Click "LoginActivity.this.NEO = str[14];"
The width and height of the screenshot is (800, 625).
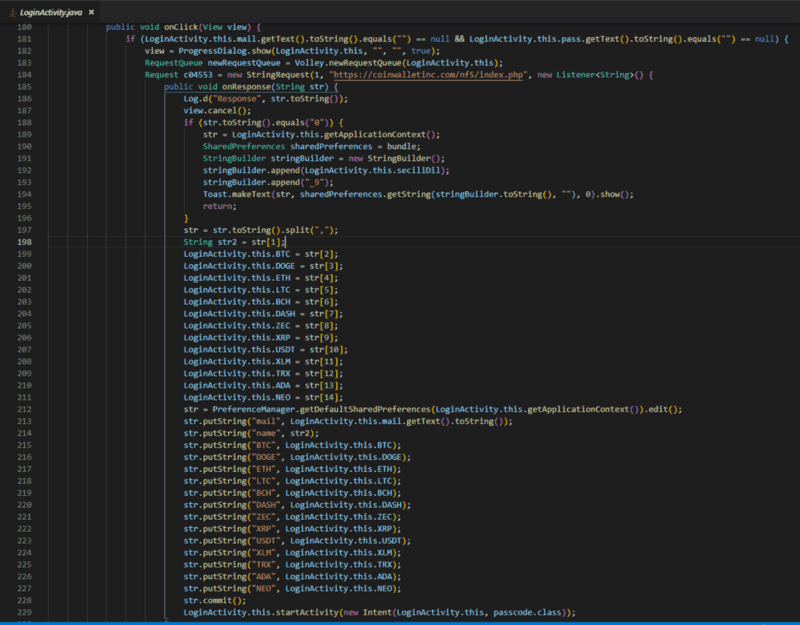pos(263,398)
